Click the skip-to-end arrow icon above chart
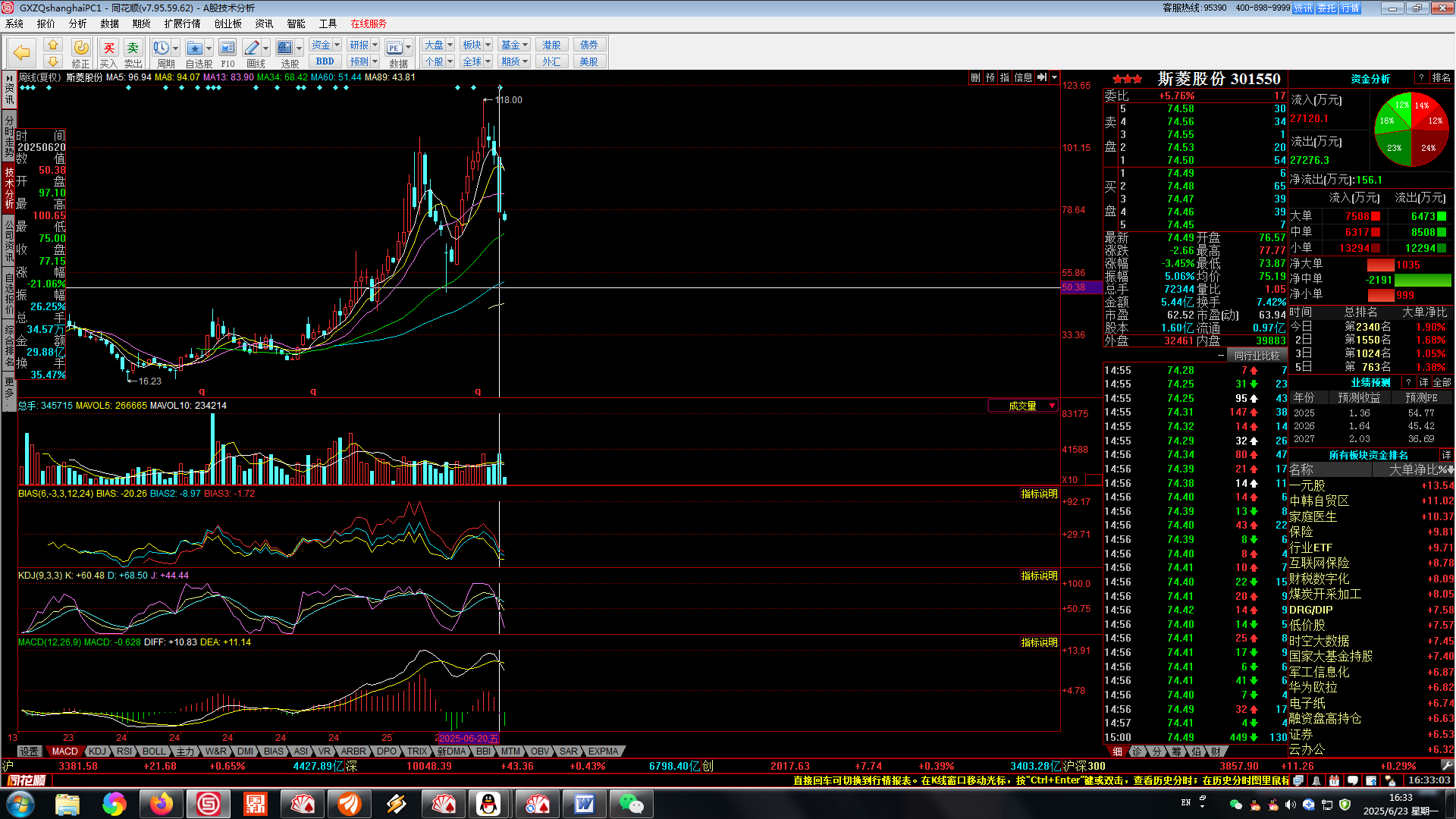The width and height of the screenshot is (1456, 819). (x=1042, y=77)
